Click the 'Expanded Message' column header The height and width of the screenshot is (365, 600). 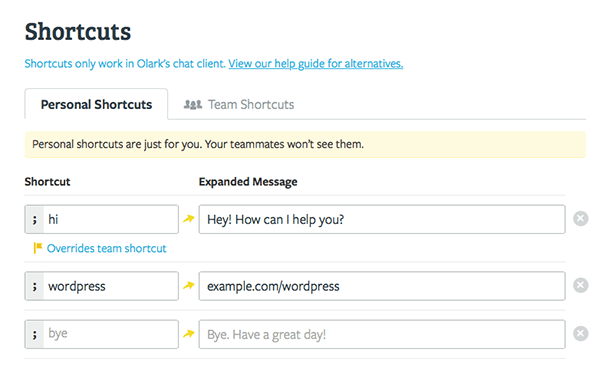coord(248,182)
